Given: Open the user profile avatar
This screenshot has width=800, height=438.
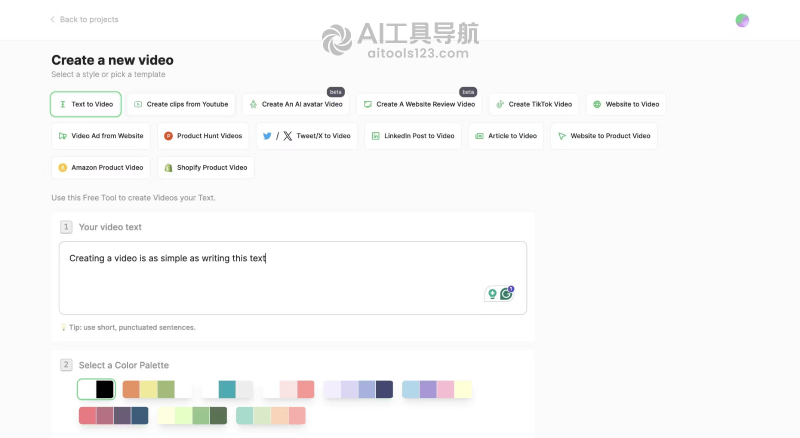Looking at the screenshot, I should (x=742, y=20).
